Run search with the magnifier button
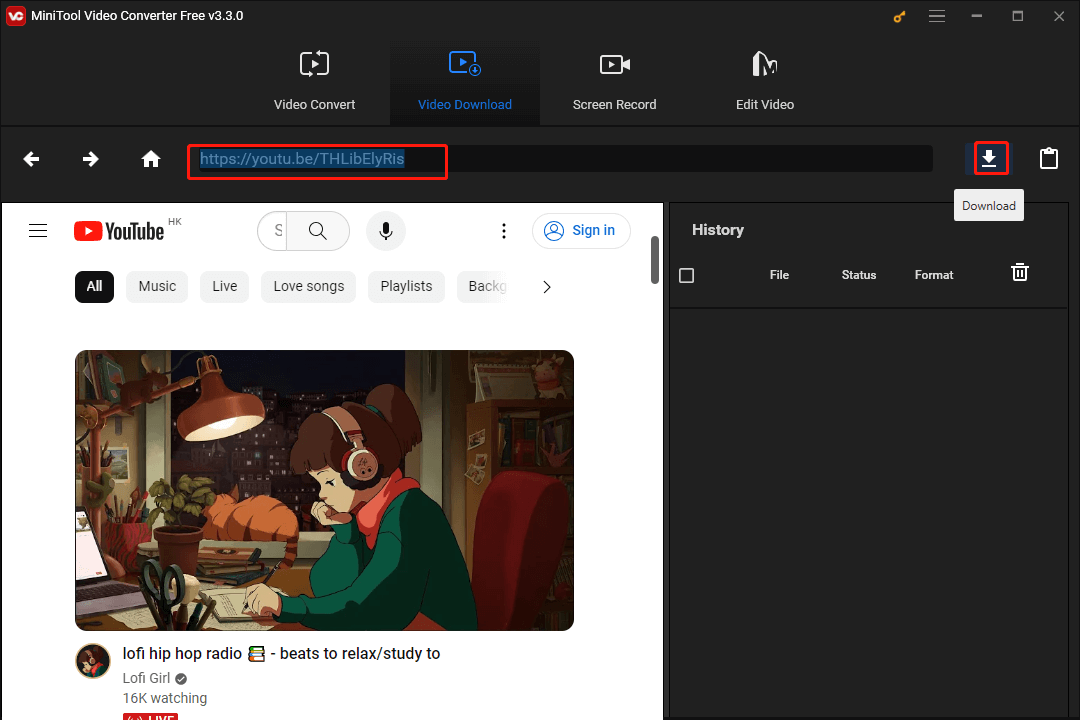1080x720 pixels. pos(318,231)
